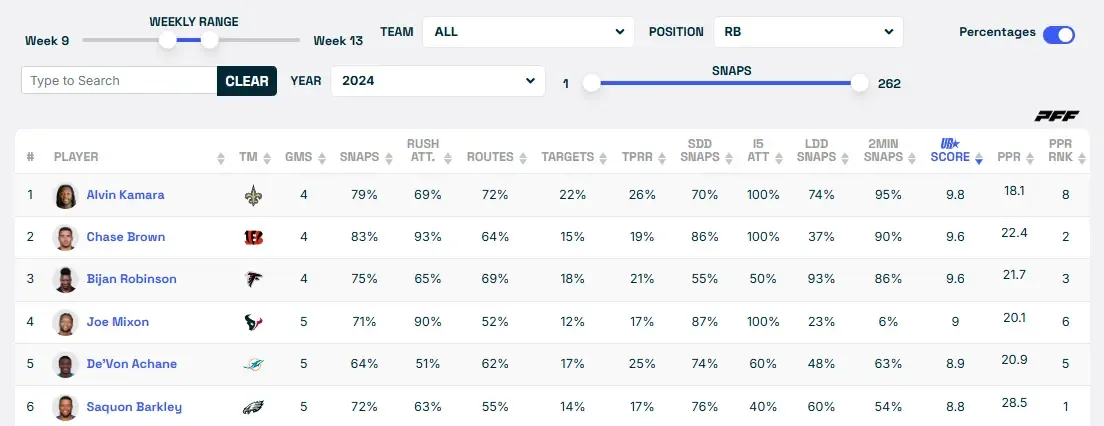Expand the YEAR dropdown set to 2024
The height and width of the screenshot is (426, 1104).
438,81
